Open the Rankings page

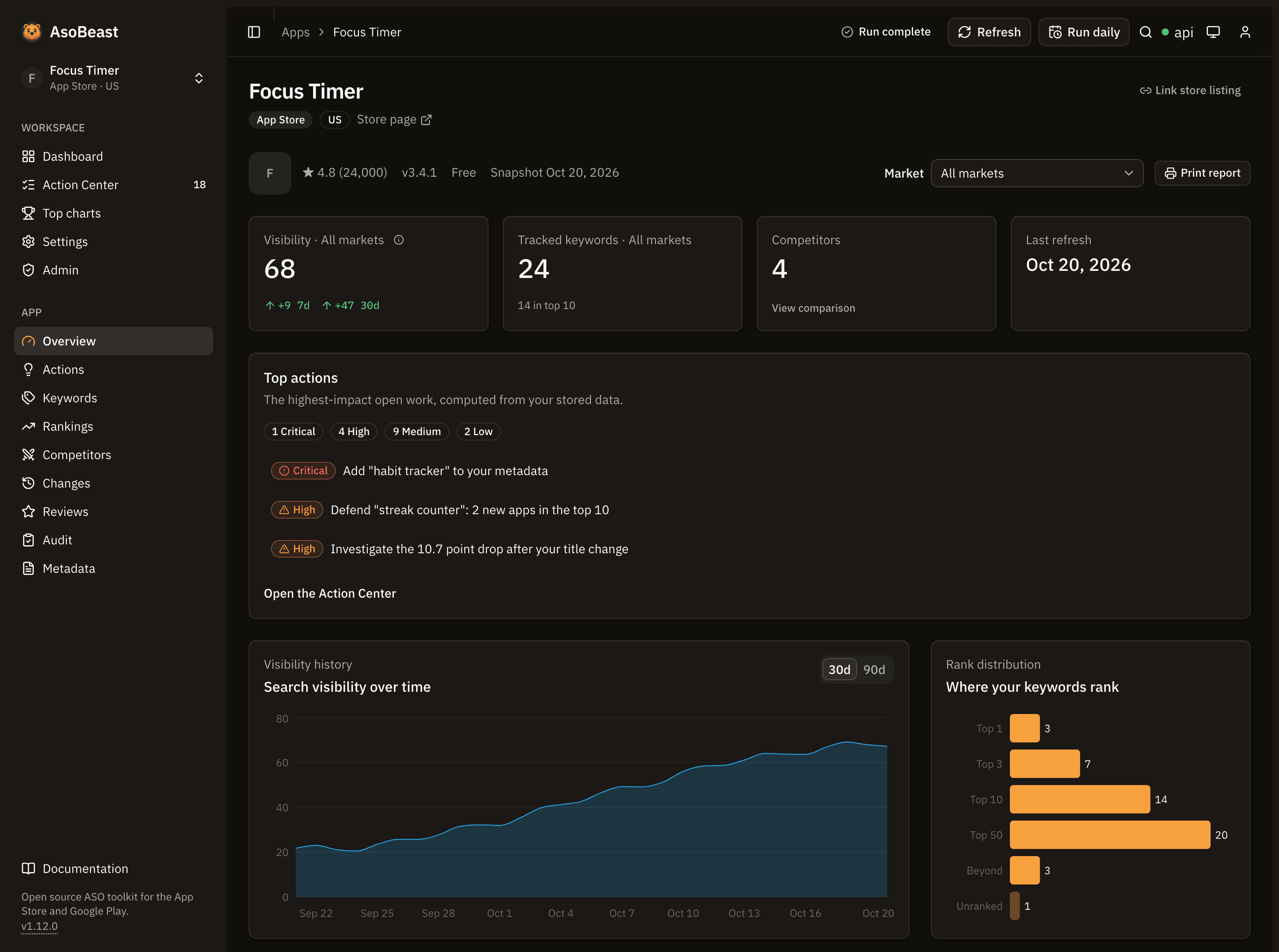pos(114,426)
